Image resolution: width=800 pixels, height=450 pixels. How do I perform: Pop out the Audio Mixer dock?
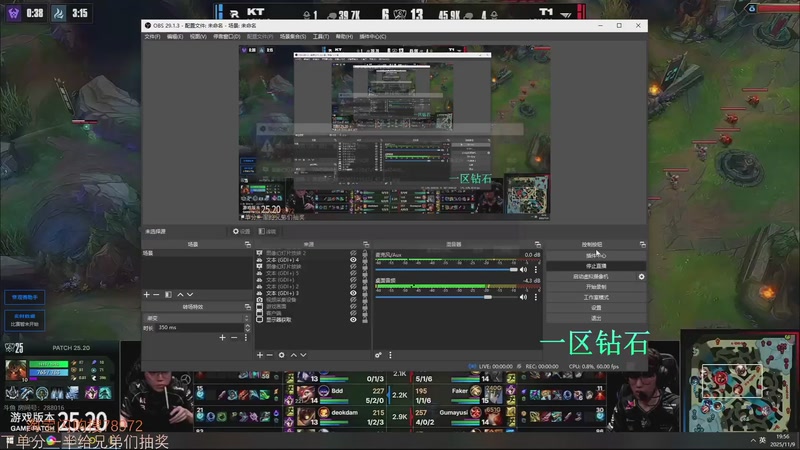[x=537, y=245]
